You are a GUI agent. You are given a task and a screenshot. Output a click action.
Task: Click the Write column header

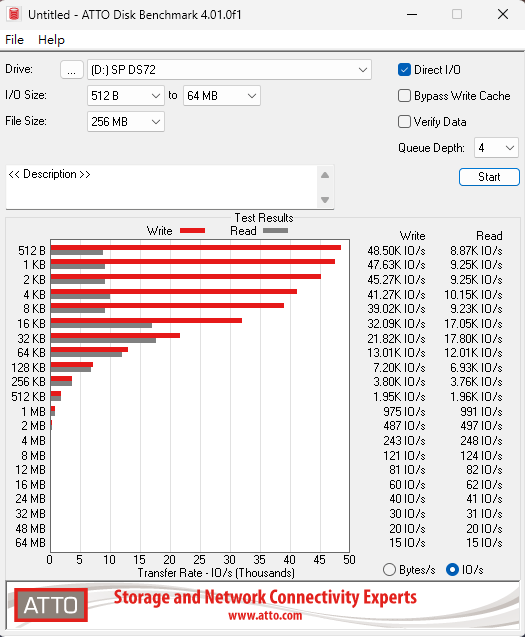click(412, 236)
